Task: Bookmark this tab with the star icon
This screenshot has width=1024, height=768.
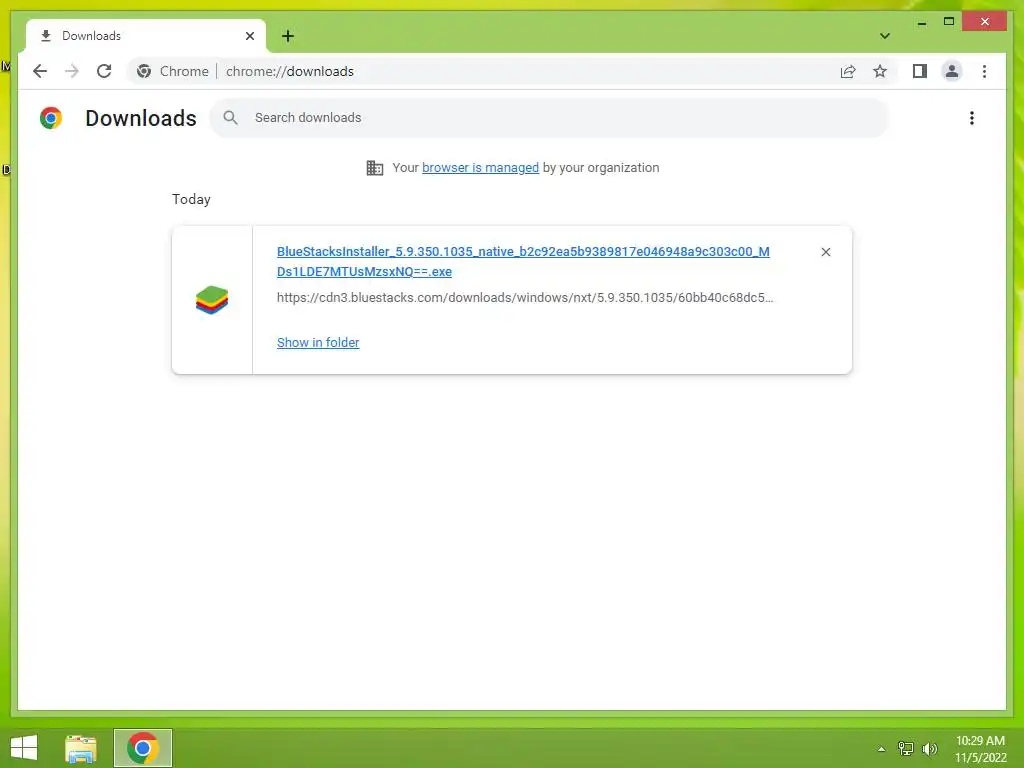Action: 880,71
